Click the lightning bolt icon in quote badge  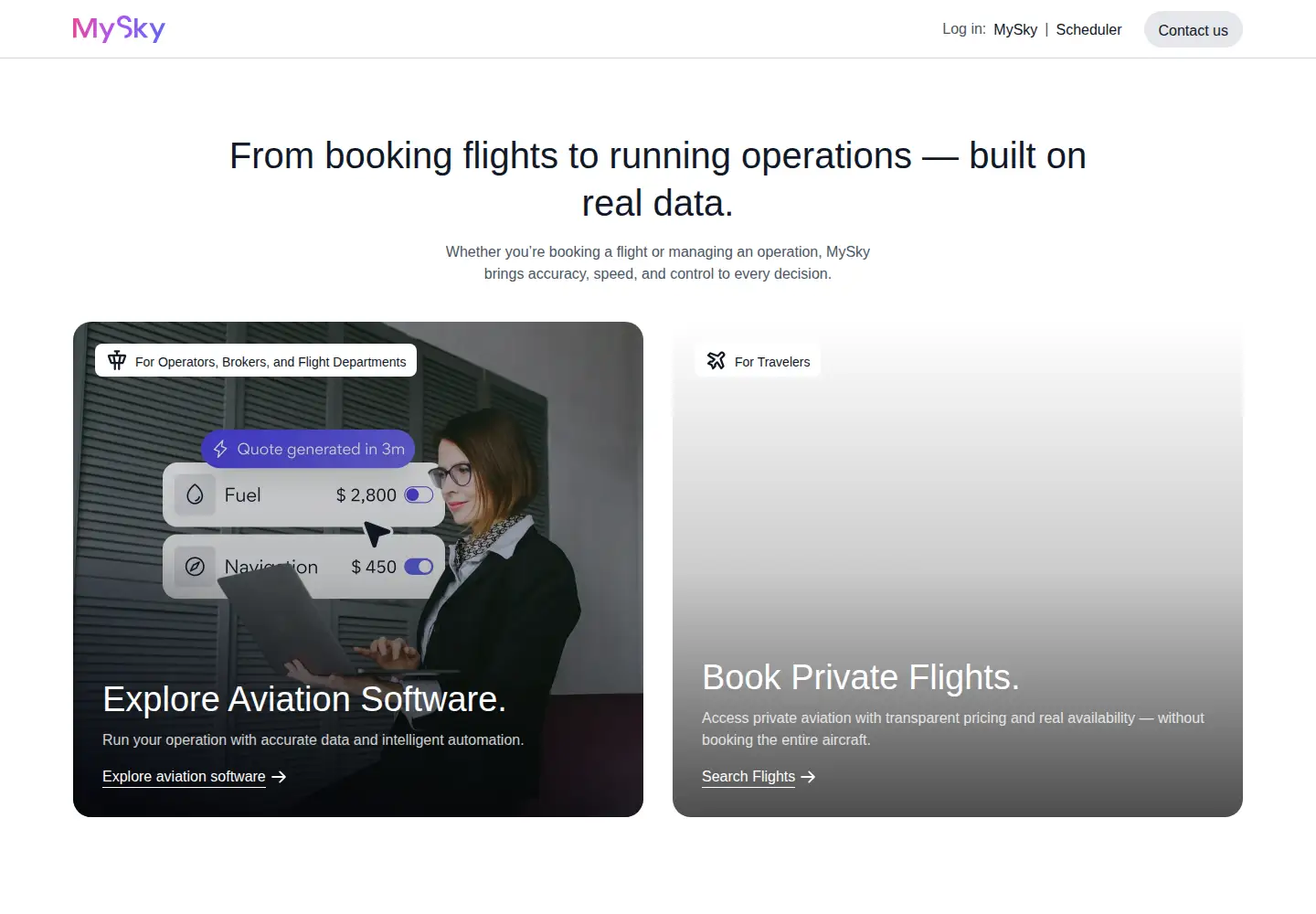tap(220, 449)
